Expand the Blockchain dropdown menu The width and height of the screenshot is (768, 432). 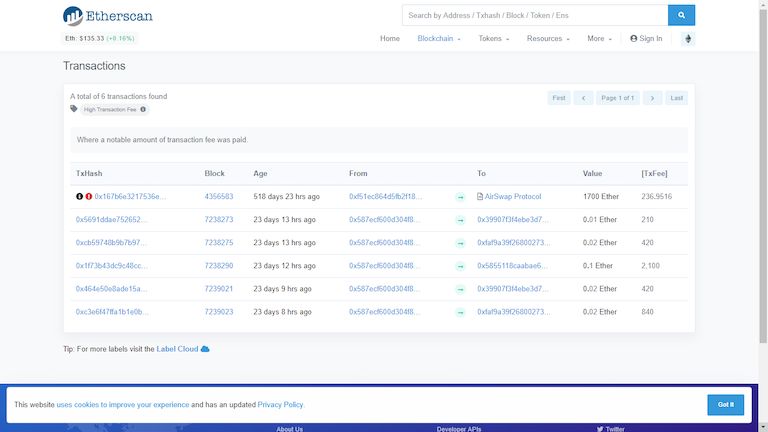[439, 38]
